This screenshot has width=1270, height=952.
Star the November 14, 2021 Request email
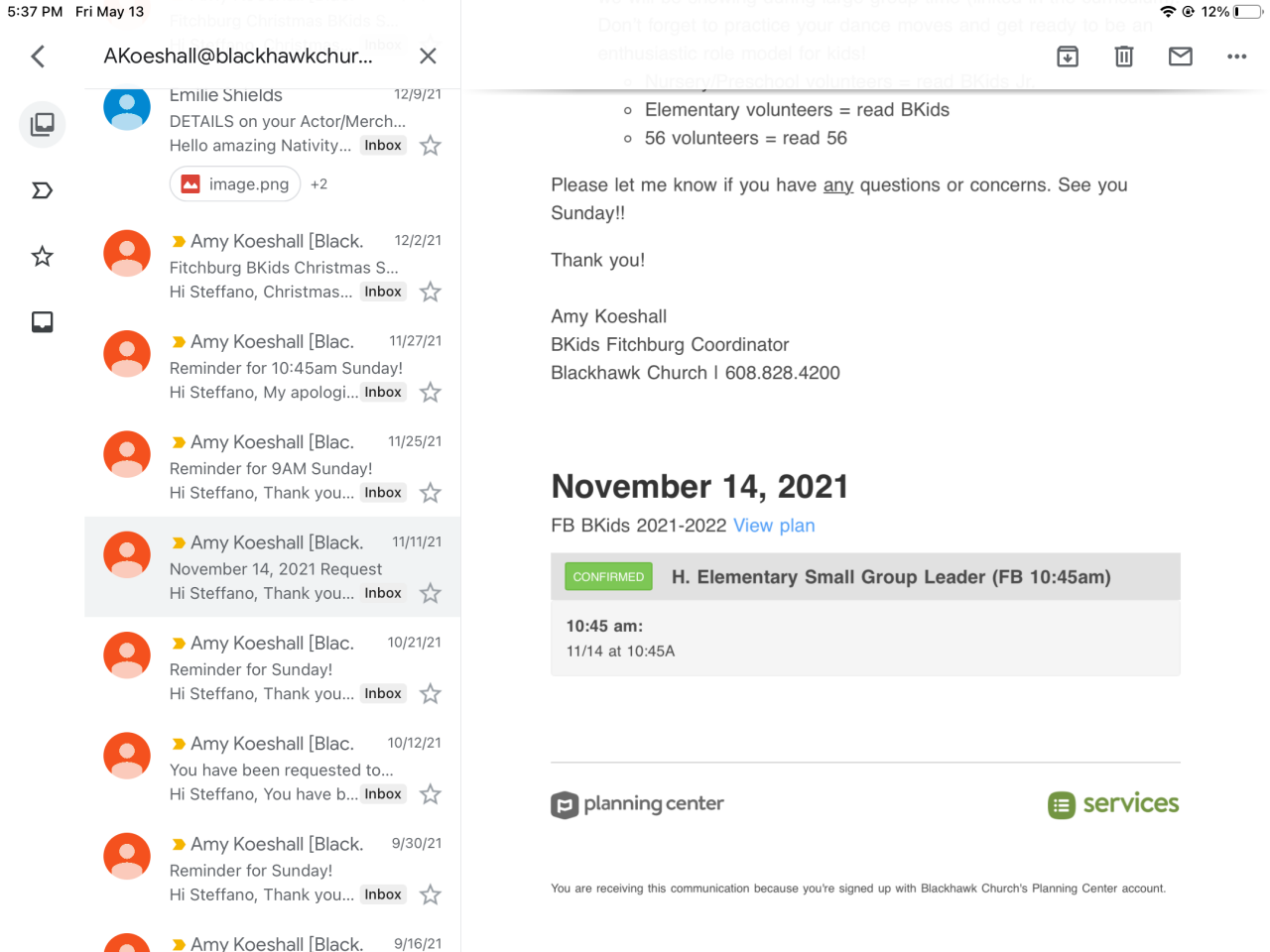431,594
